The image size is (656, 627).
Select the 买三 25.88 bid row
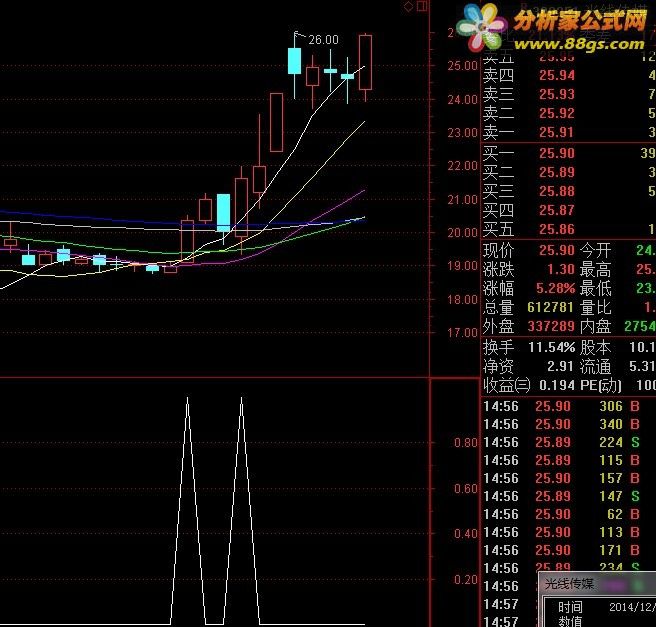(569, 191)
